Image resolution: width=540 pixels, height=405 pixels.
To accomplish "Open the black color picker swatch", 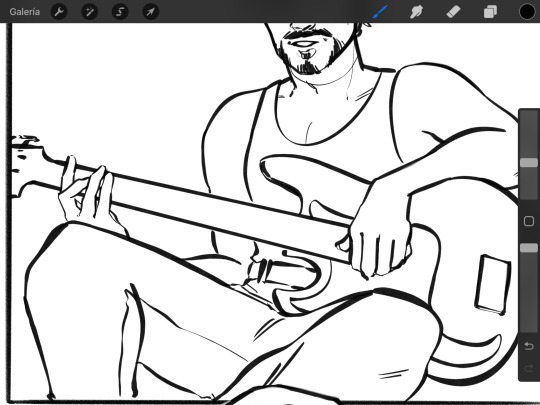I will click(x=527, y=12).
